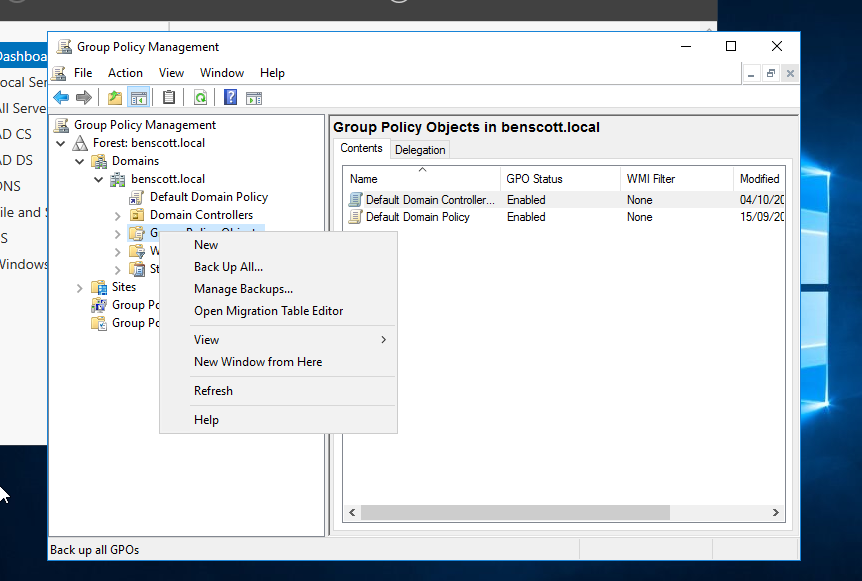Click the console document icon beside File menu
This screenshot has width=862, height=581.
(59, 73)
